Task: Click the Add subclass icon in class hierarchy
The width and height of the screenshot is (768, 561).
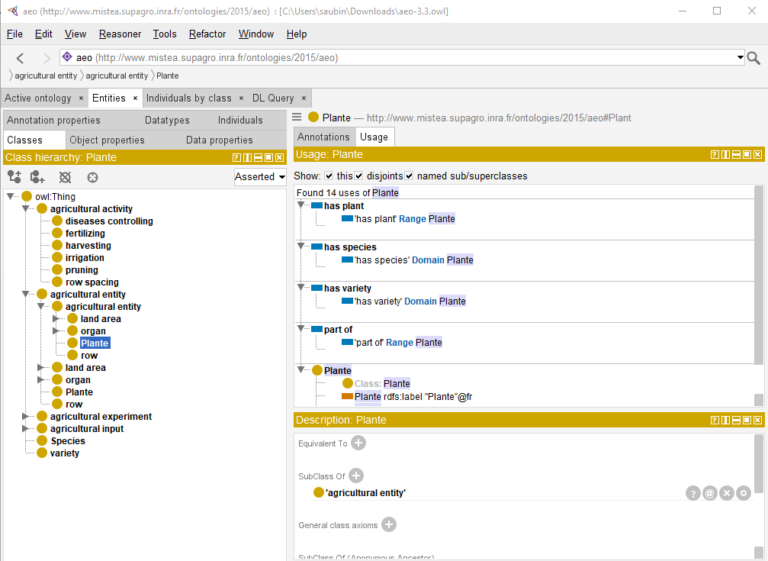Action: coord(14,177)
